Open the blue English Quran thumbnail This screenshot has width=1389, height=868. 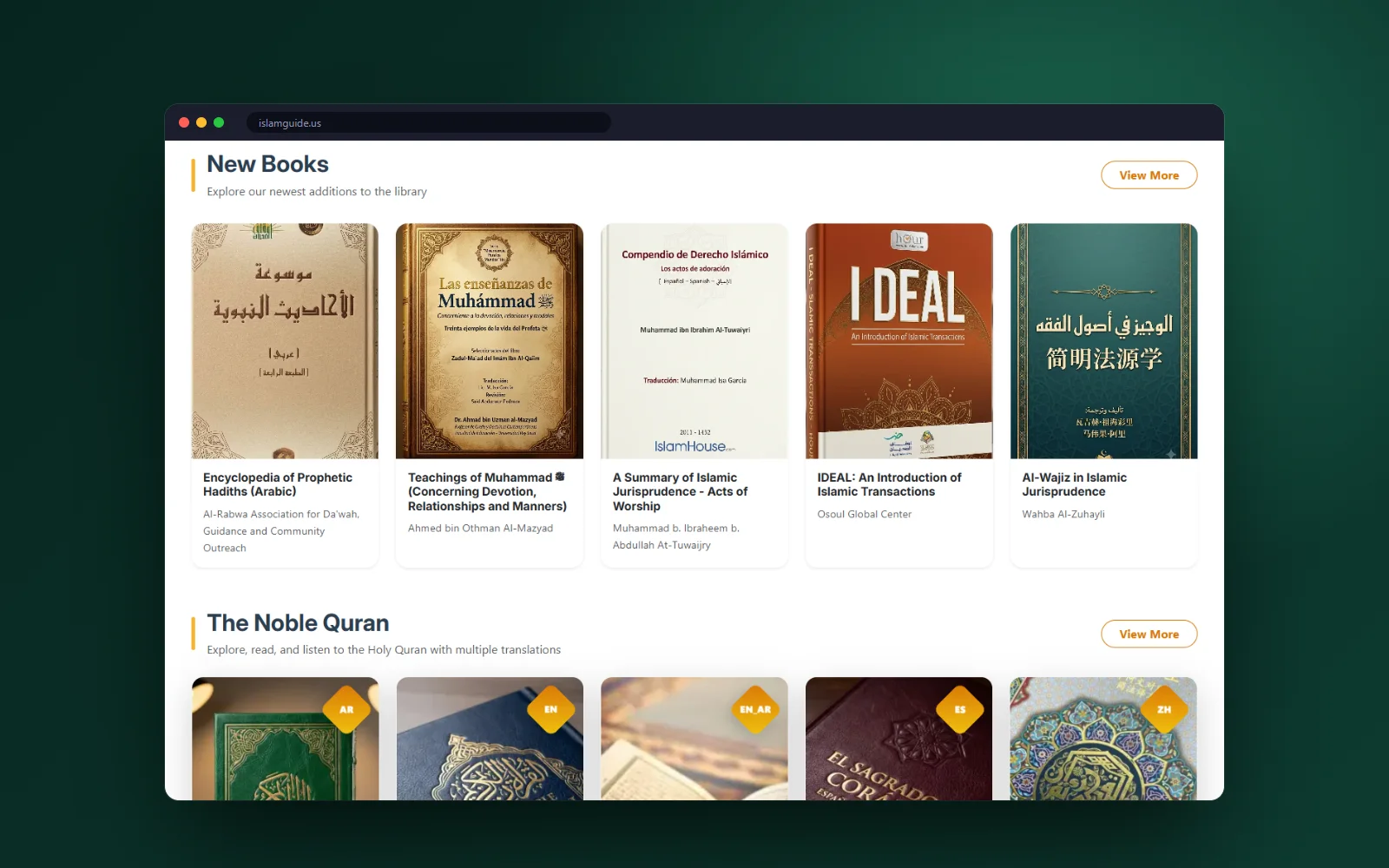(490, 739)
